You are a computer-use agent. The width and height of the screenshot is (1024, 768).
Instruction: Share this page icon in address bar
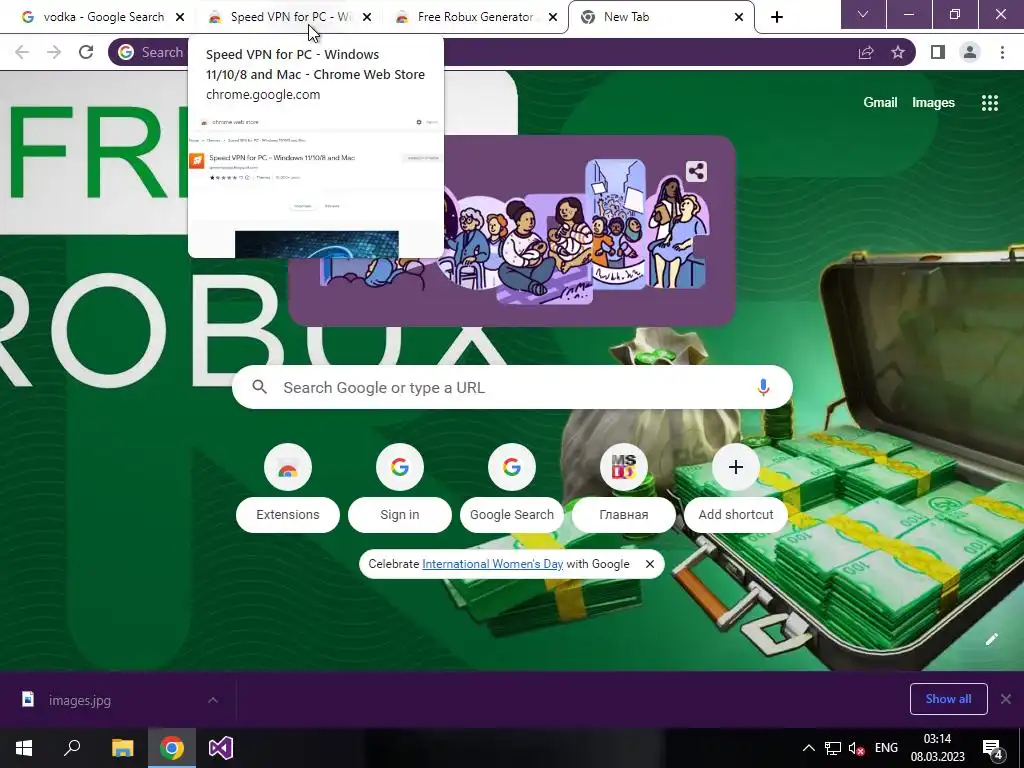[866, 52]
